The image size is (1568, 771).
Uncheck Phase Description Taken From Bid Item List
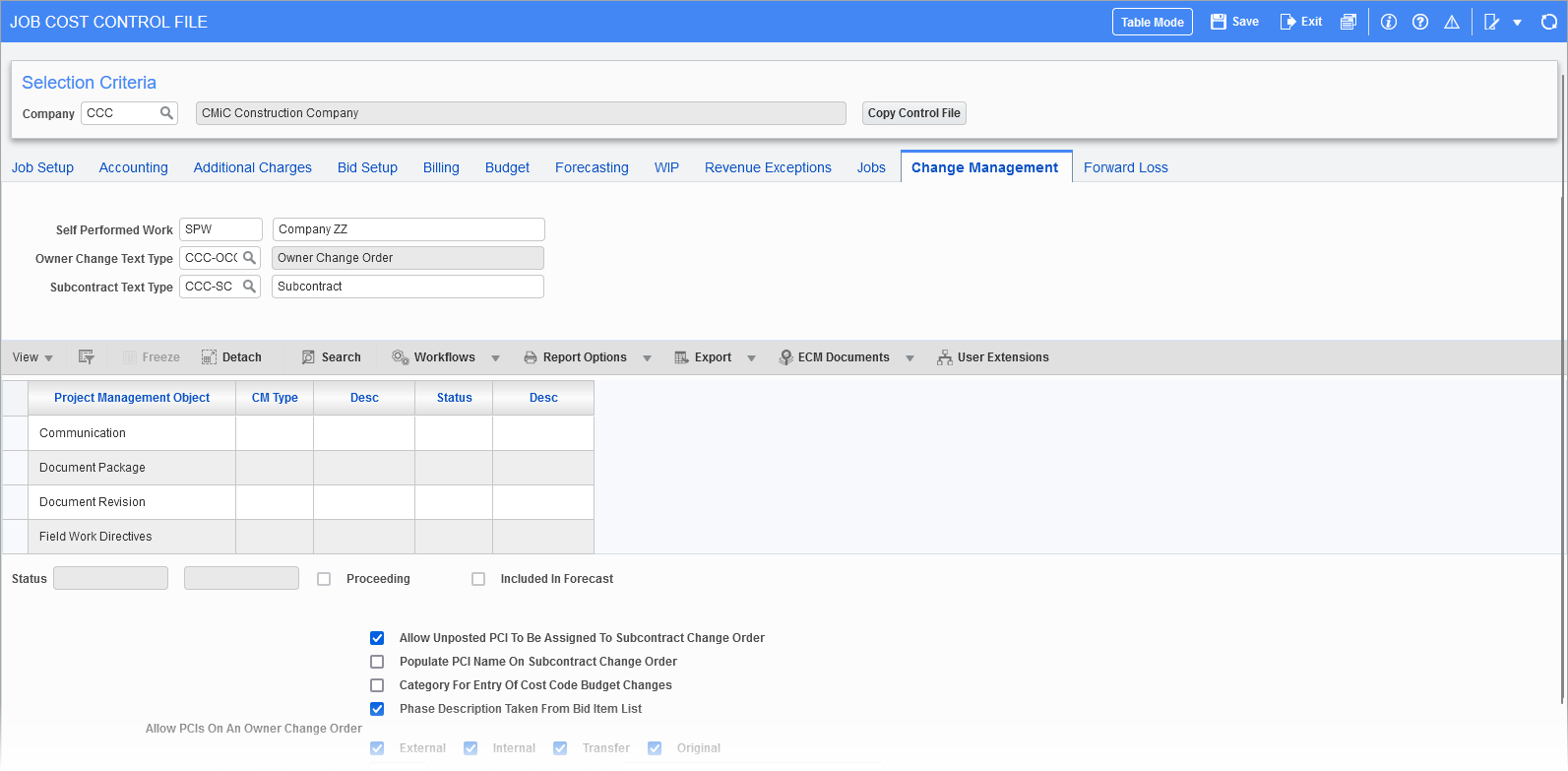pos(377,709)
